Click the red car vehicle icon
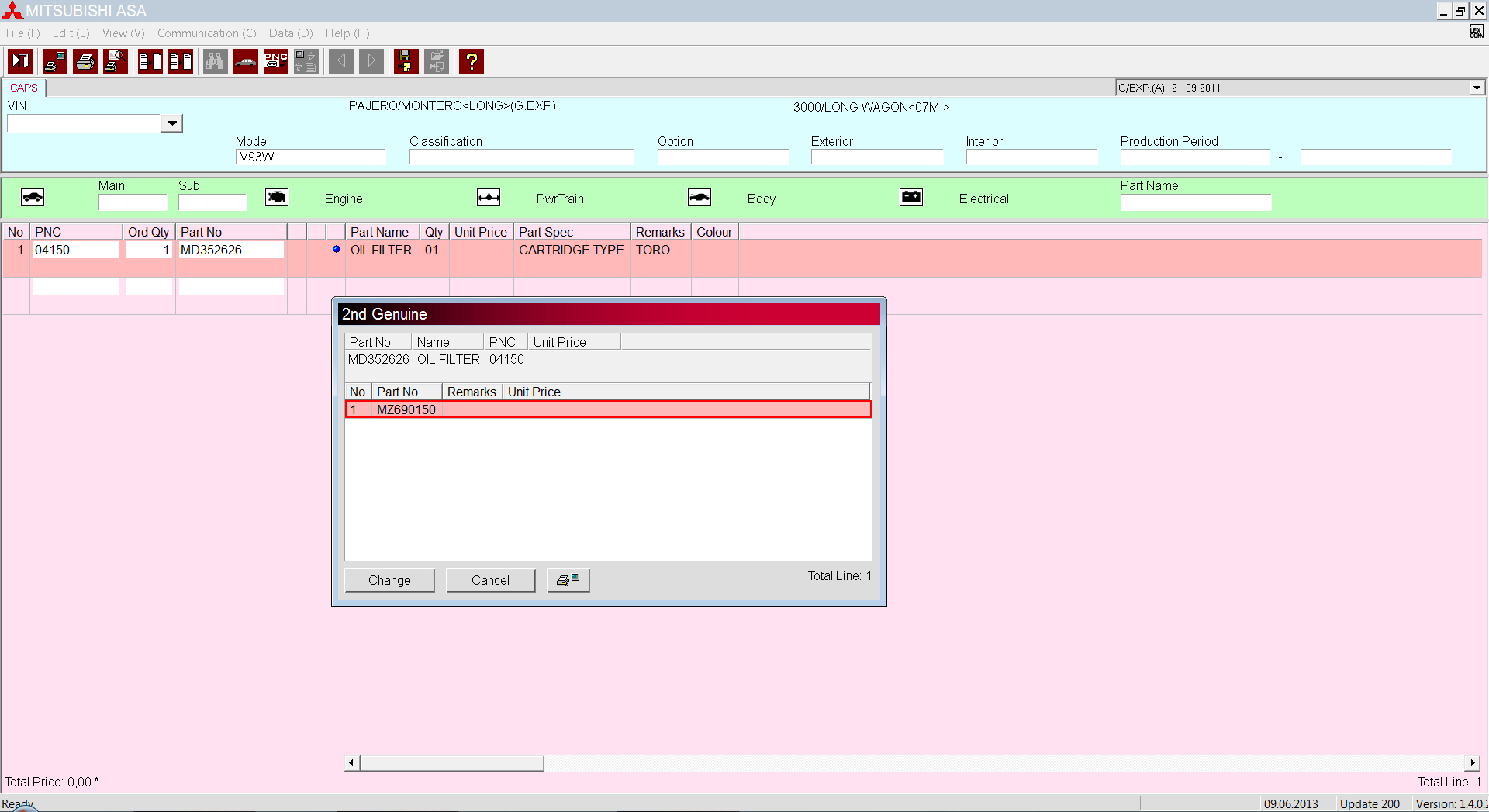Screen dimensions: 1489x812 tap(246, 61)
